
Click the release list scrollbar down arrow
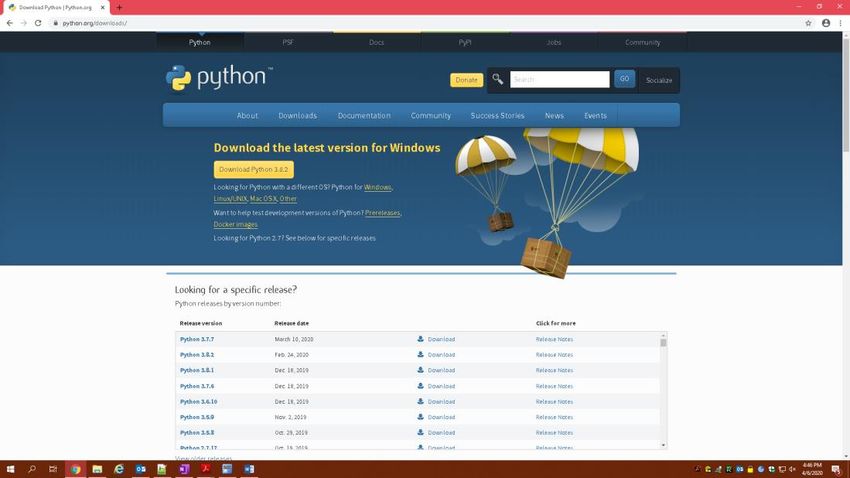pos(663,445)
